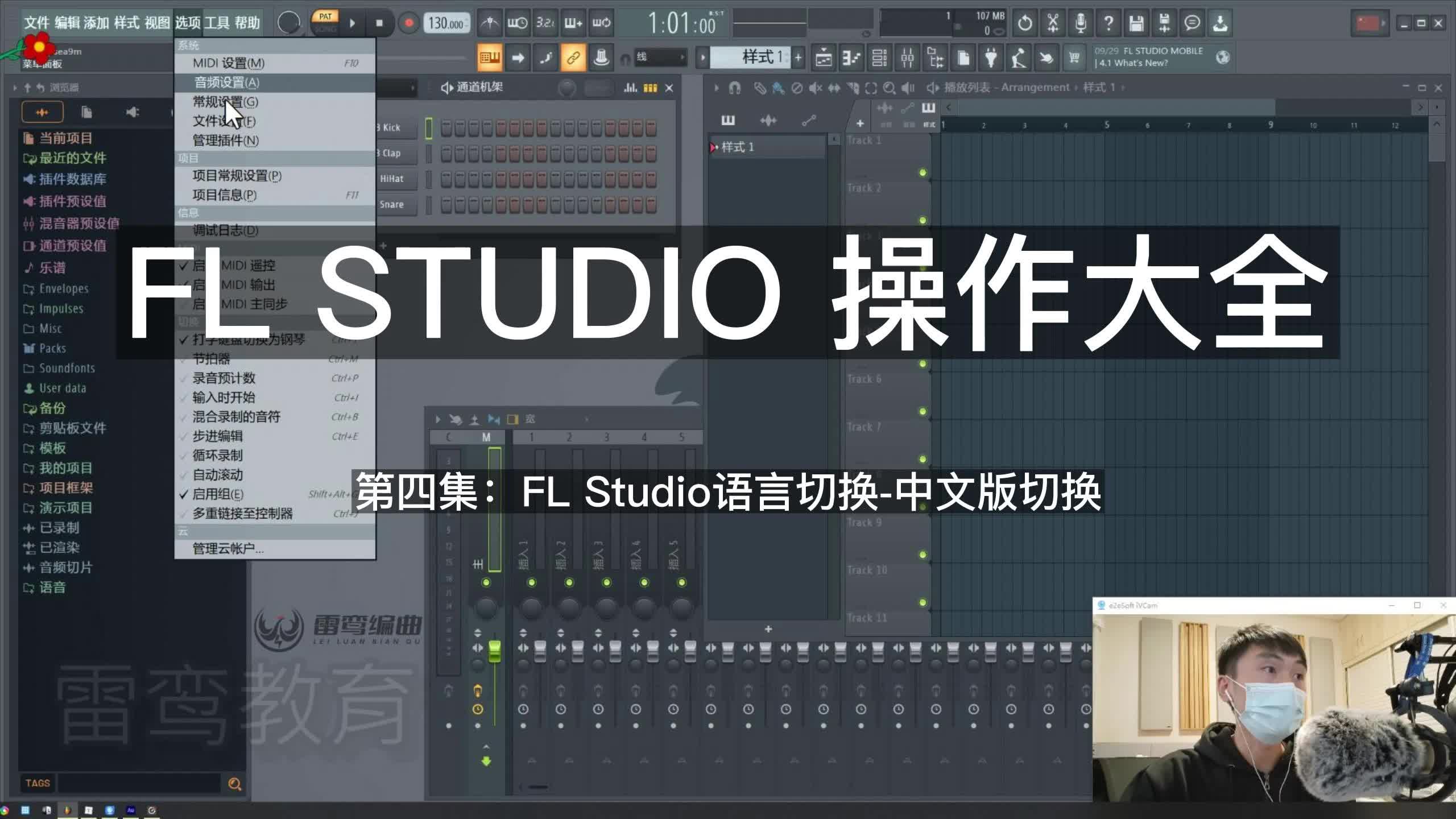1456x819 pixels.
Task: Open the 工具 menu
Action: click(x=217, y=23)
